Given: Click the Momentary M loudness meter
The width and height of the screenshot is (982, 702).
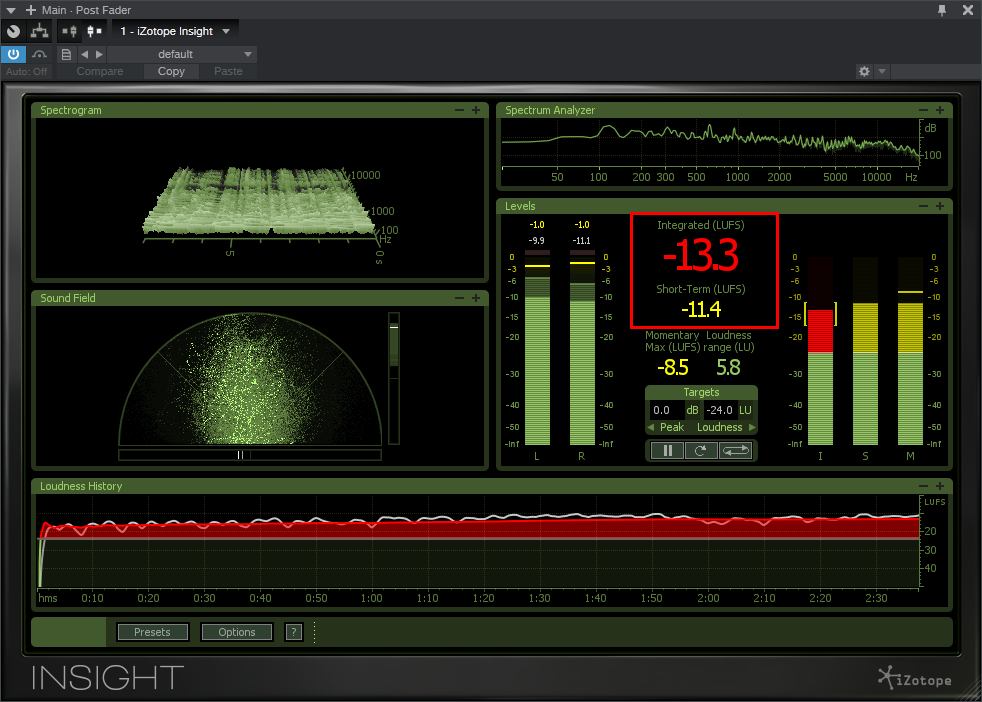Looking at the screenshot, I should [911, 351].
